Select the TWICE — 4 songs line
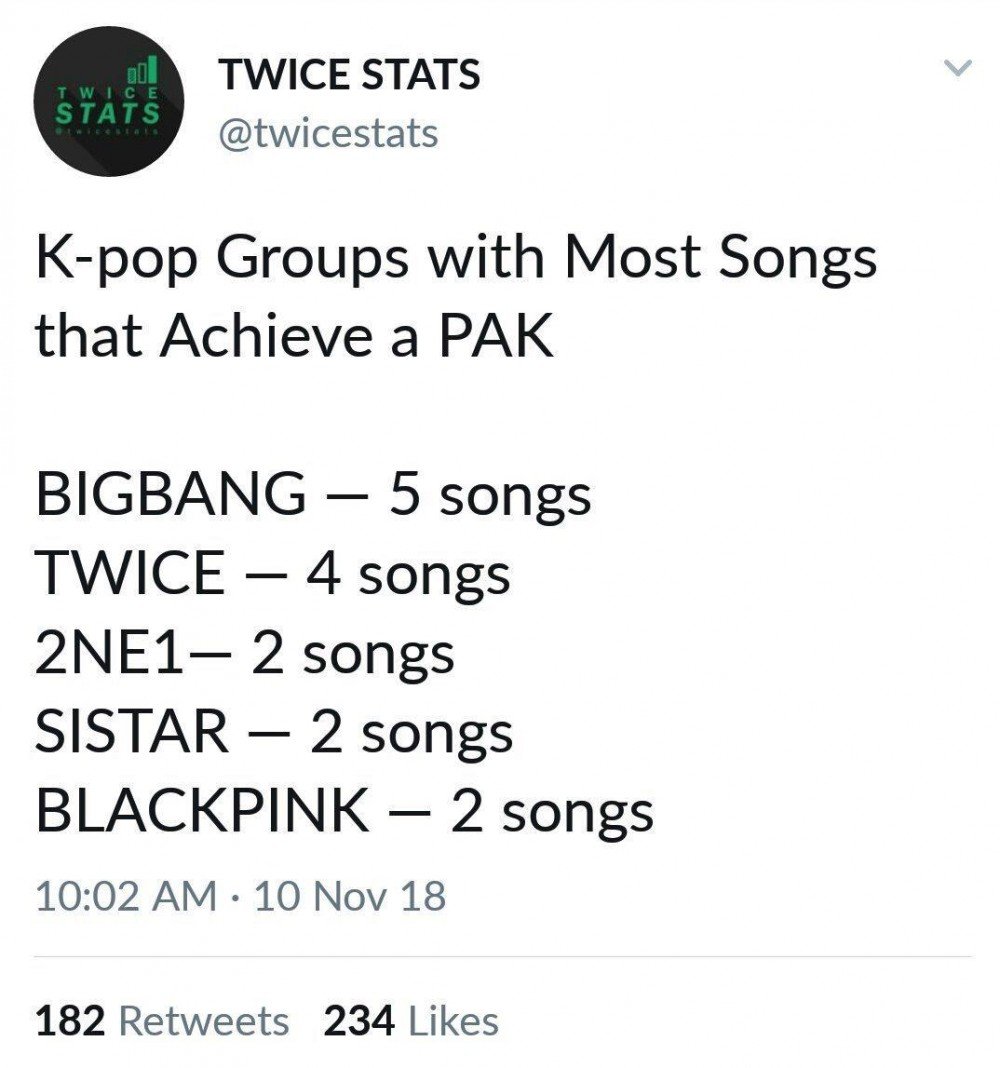Viewport: 1000px width, 1068px height. (272, 574)
